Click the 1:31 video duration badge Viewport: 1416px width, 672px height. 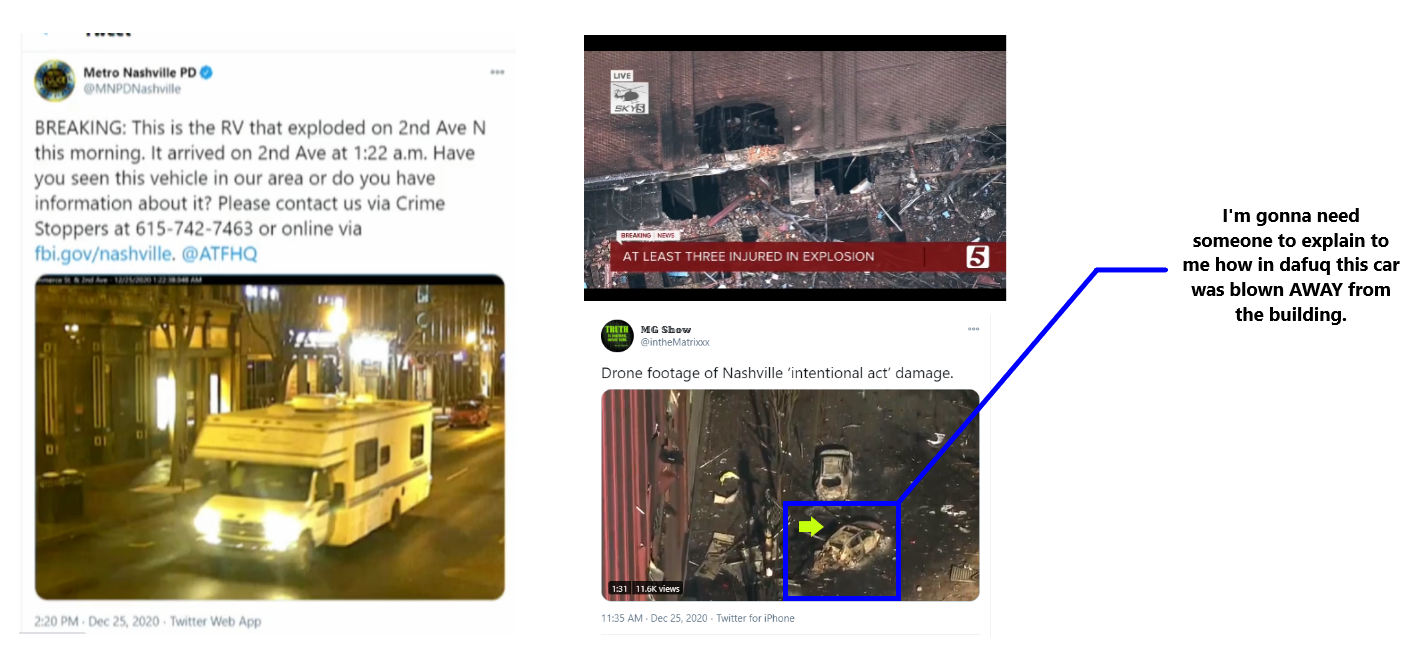(x=619, y=589)
